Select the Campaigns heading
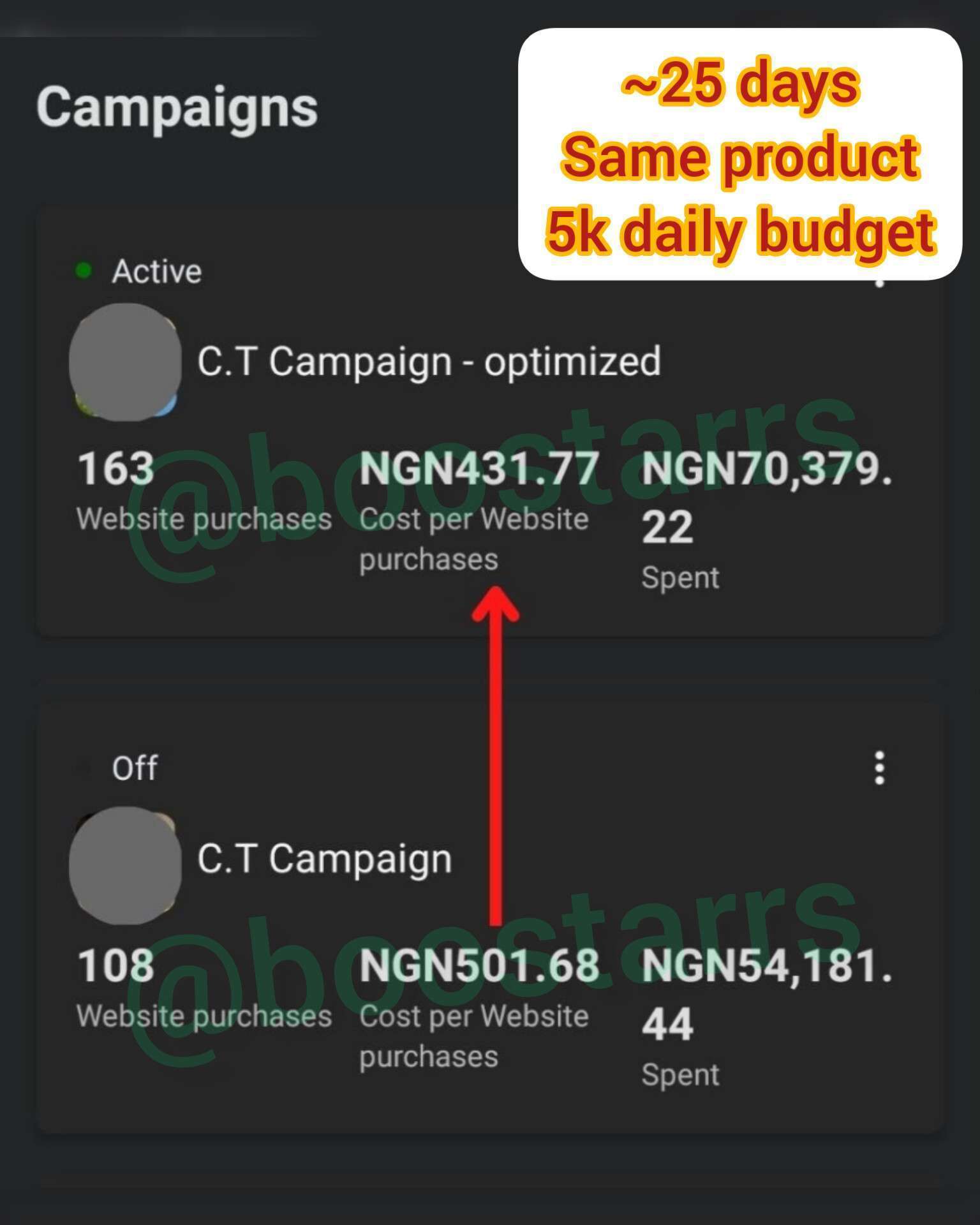 point(177,107)
